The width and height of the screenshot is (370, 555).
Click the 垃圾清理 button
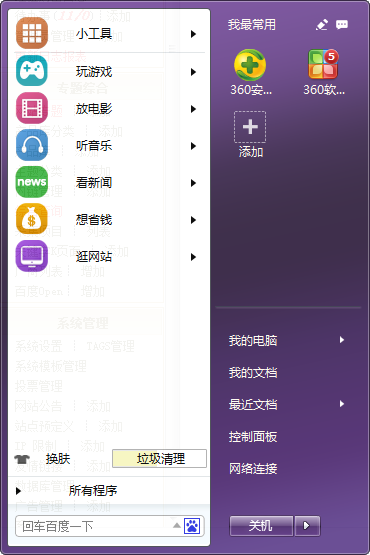159,459
